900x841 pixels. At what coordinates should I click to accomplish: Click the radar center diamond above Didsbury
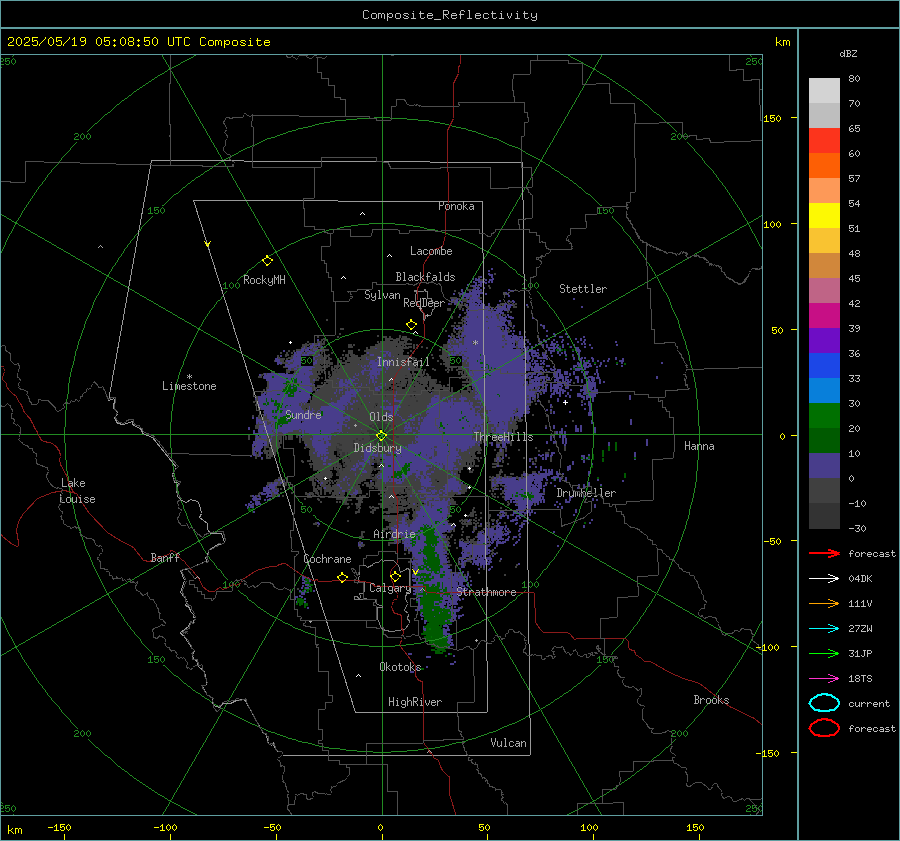click(381, 436)
